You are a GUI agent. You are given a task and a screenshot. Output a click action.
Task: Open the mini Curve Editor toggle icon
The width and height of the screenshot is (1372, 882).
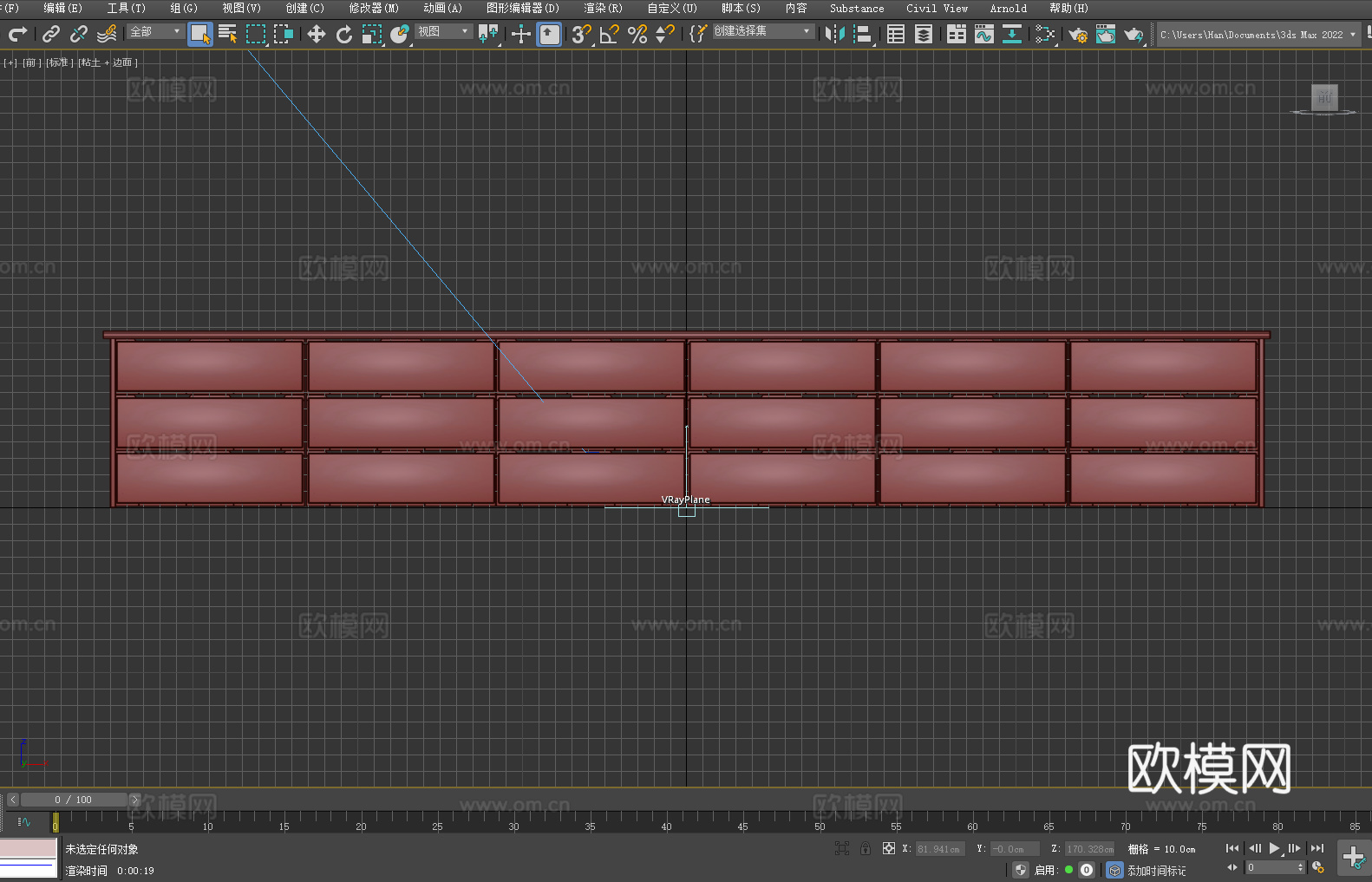coord(23,821)
